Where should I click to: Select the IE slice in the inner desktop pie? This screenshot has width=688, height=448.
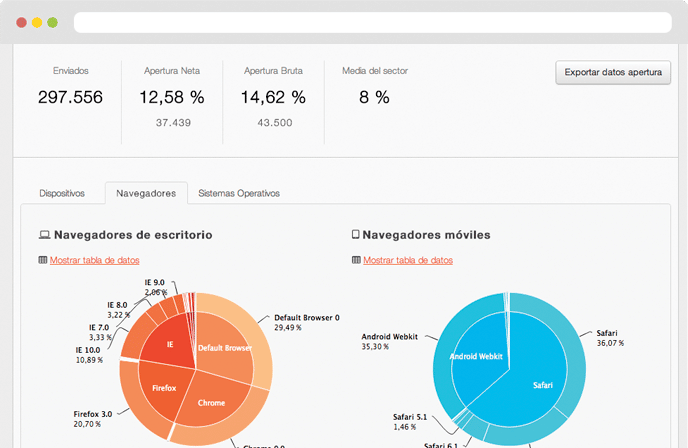click(170, 343)
